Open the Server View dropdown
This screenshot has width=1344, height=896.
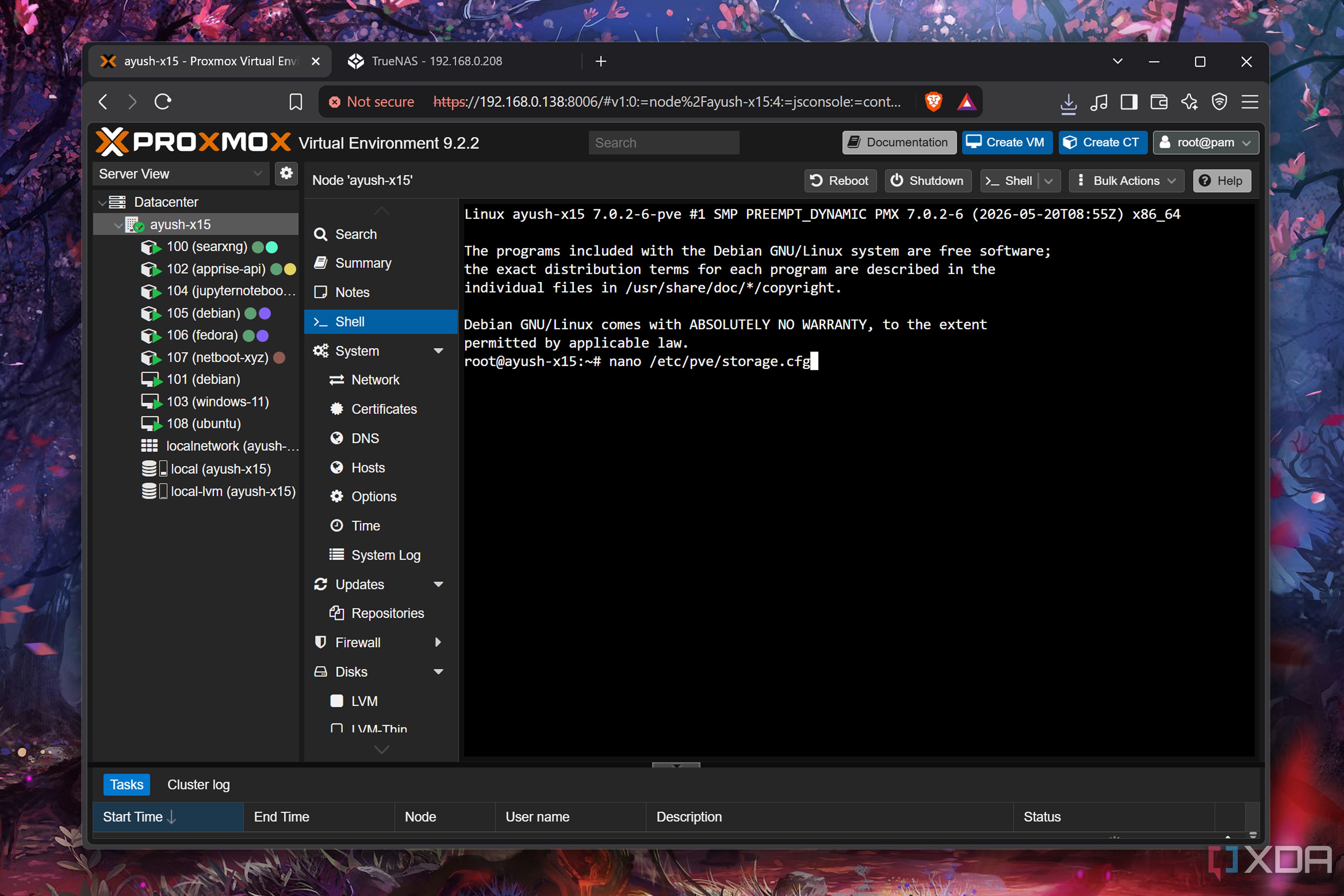[x=180, y=174]
